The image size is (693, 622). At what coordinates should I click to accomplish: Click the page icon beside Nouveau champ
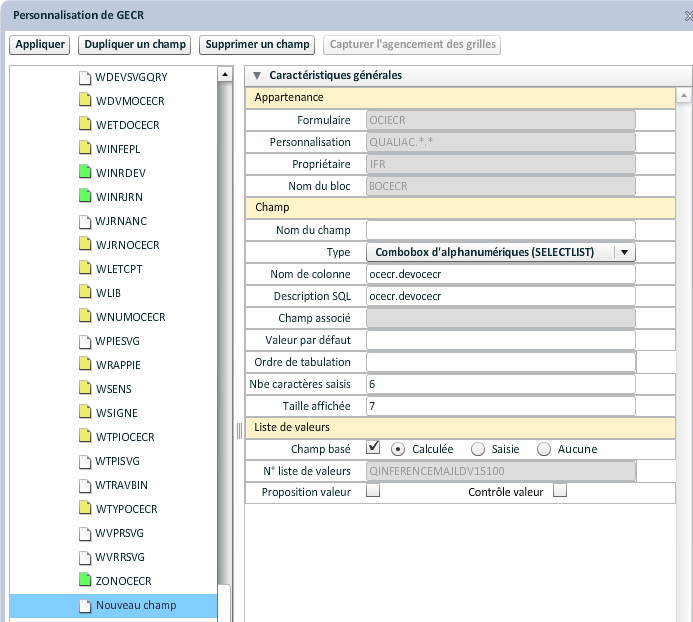[85, 605]
